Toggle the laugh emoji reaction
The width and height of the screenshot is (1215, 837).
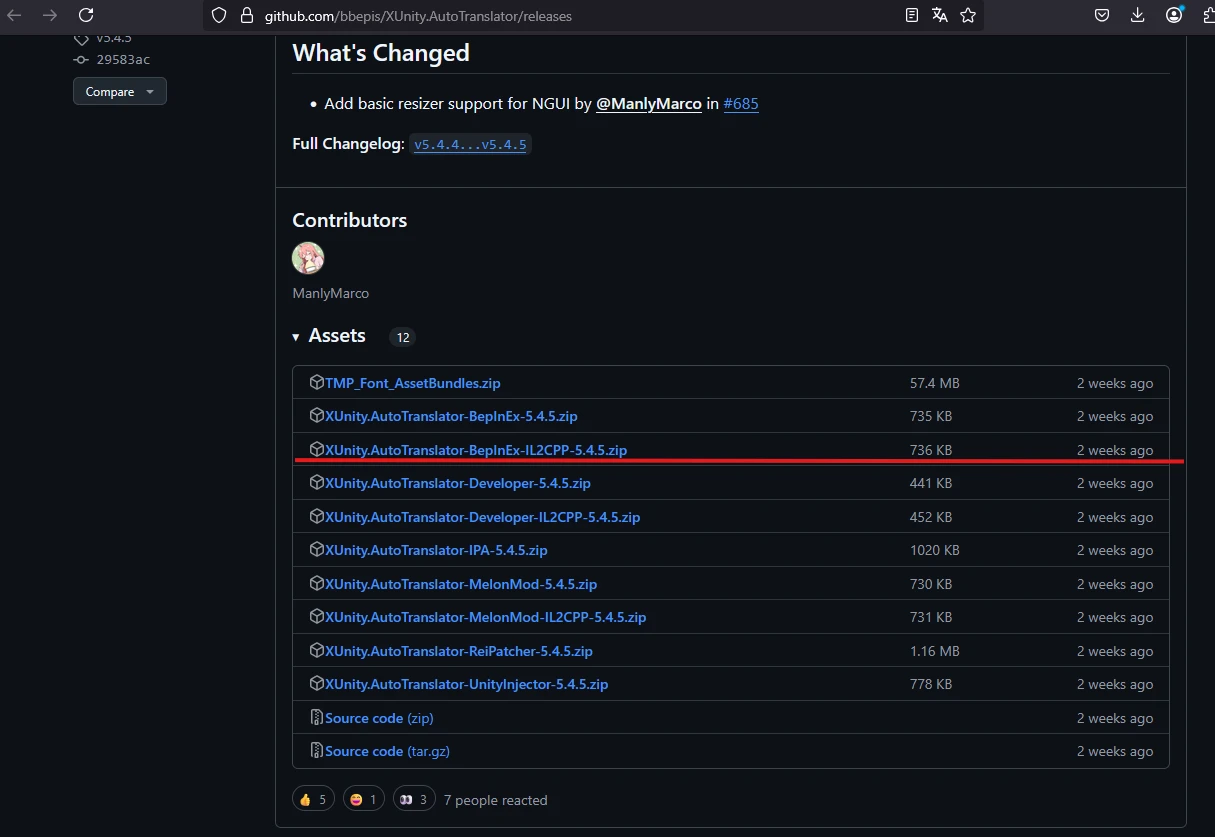click(364, 799)
